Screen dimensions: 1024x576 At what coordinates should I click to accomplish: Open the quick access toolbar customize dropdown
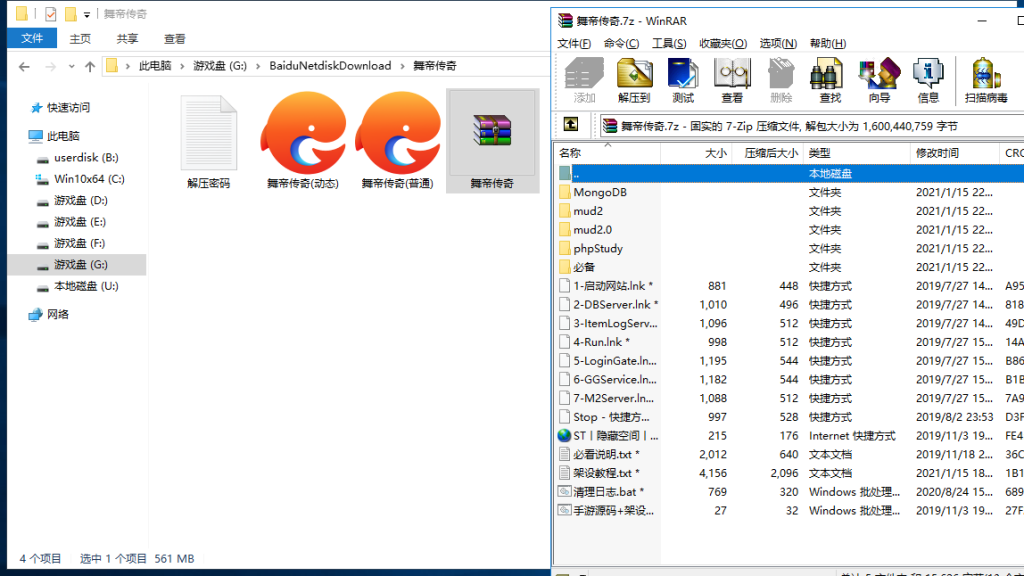click(87, 14)
